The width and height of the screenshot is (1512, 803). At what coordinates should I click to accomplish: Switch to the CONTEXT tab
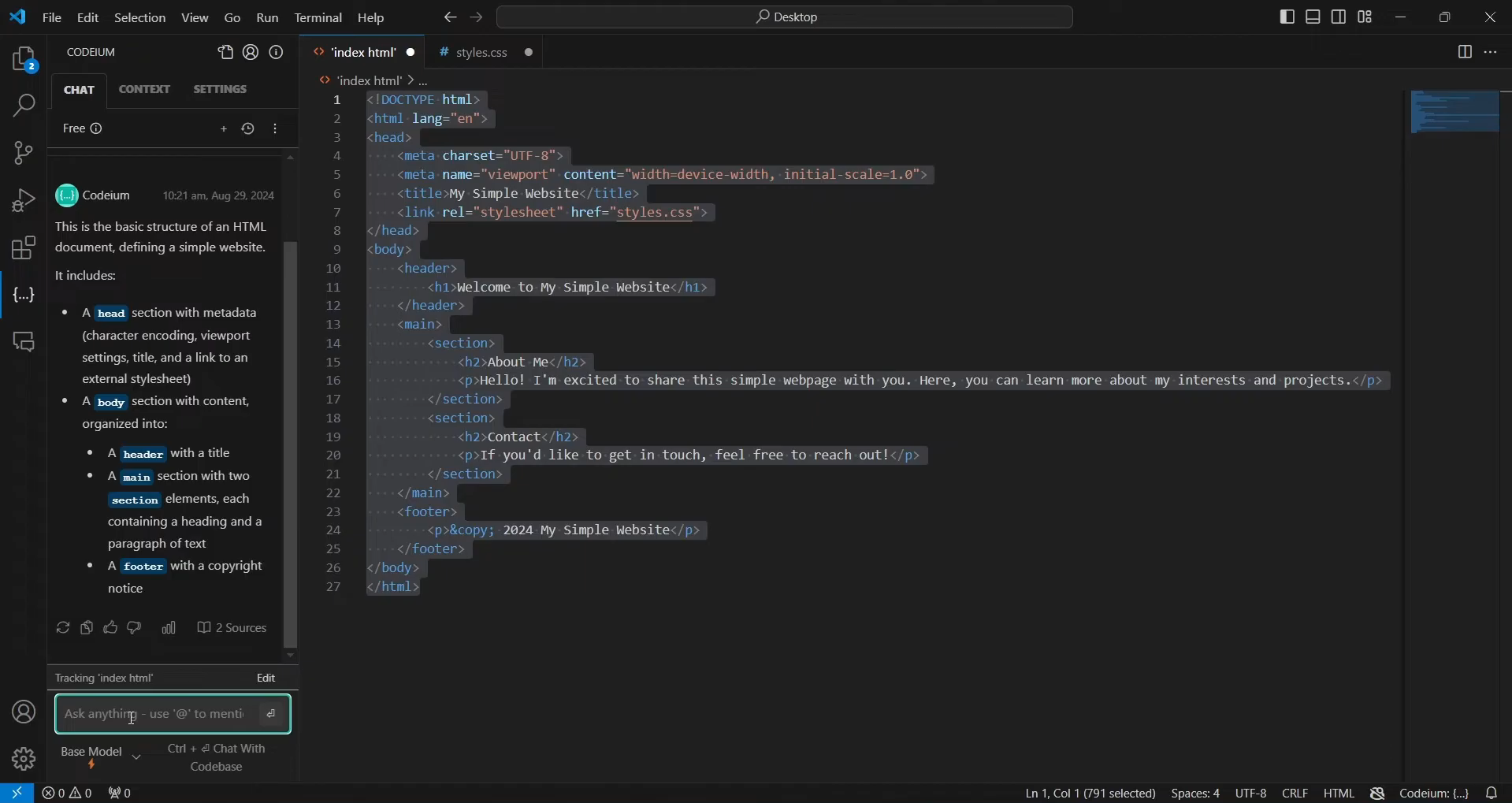coord(145,90)
